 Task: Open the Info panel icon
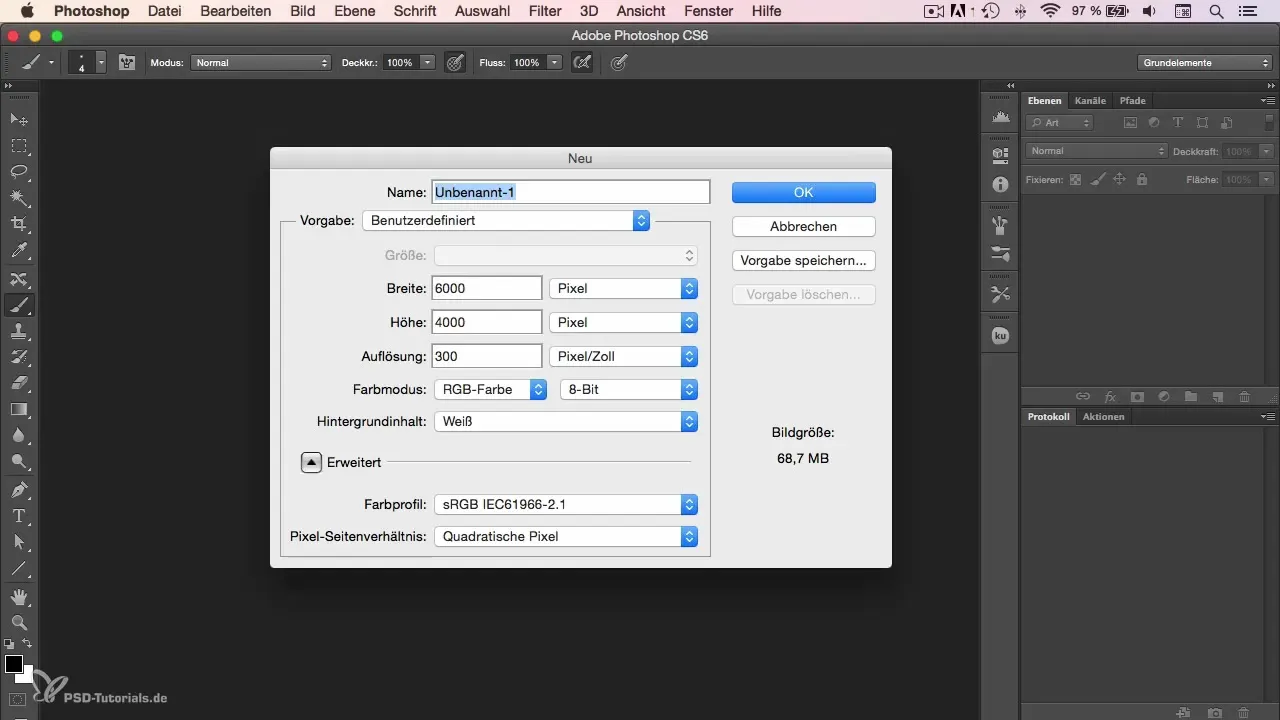[x=1000, y=185]
